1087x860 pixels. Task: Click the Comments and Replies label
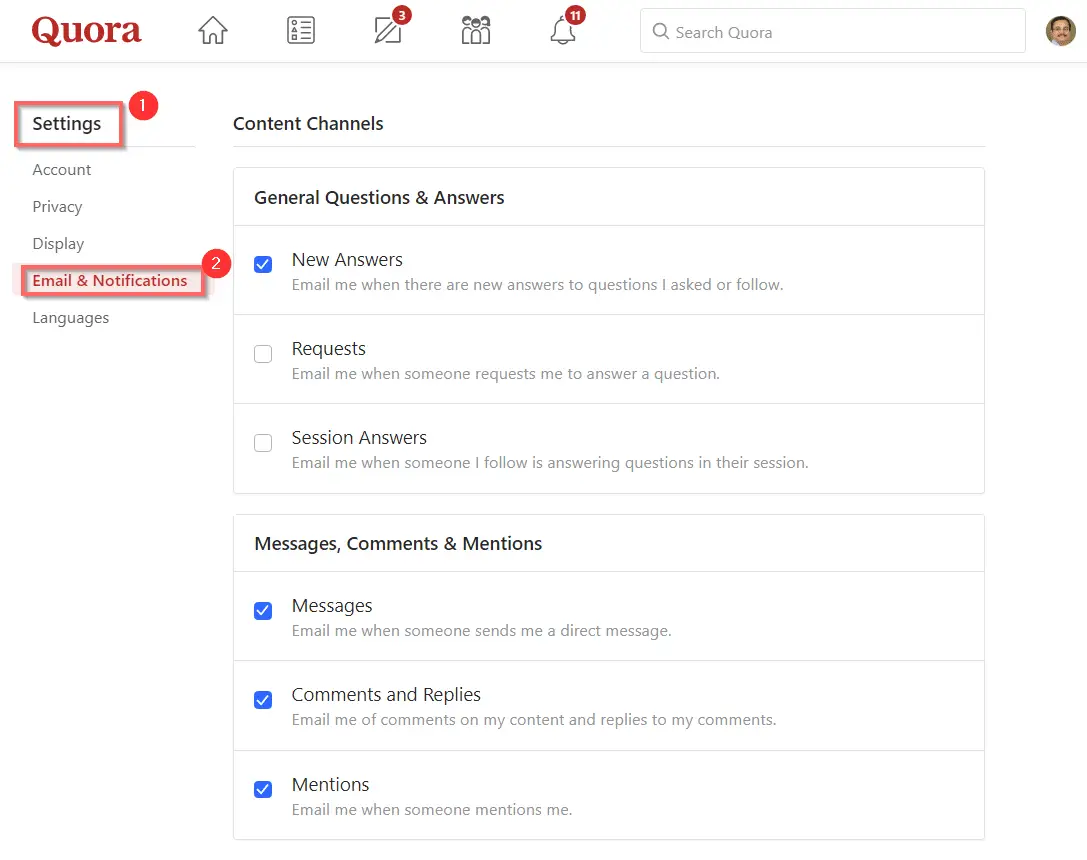click(386, 694)
